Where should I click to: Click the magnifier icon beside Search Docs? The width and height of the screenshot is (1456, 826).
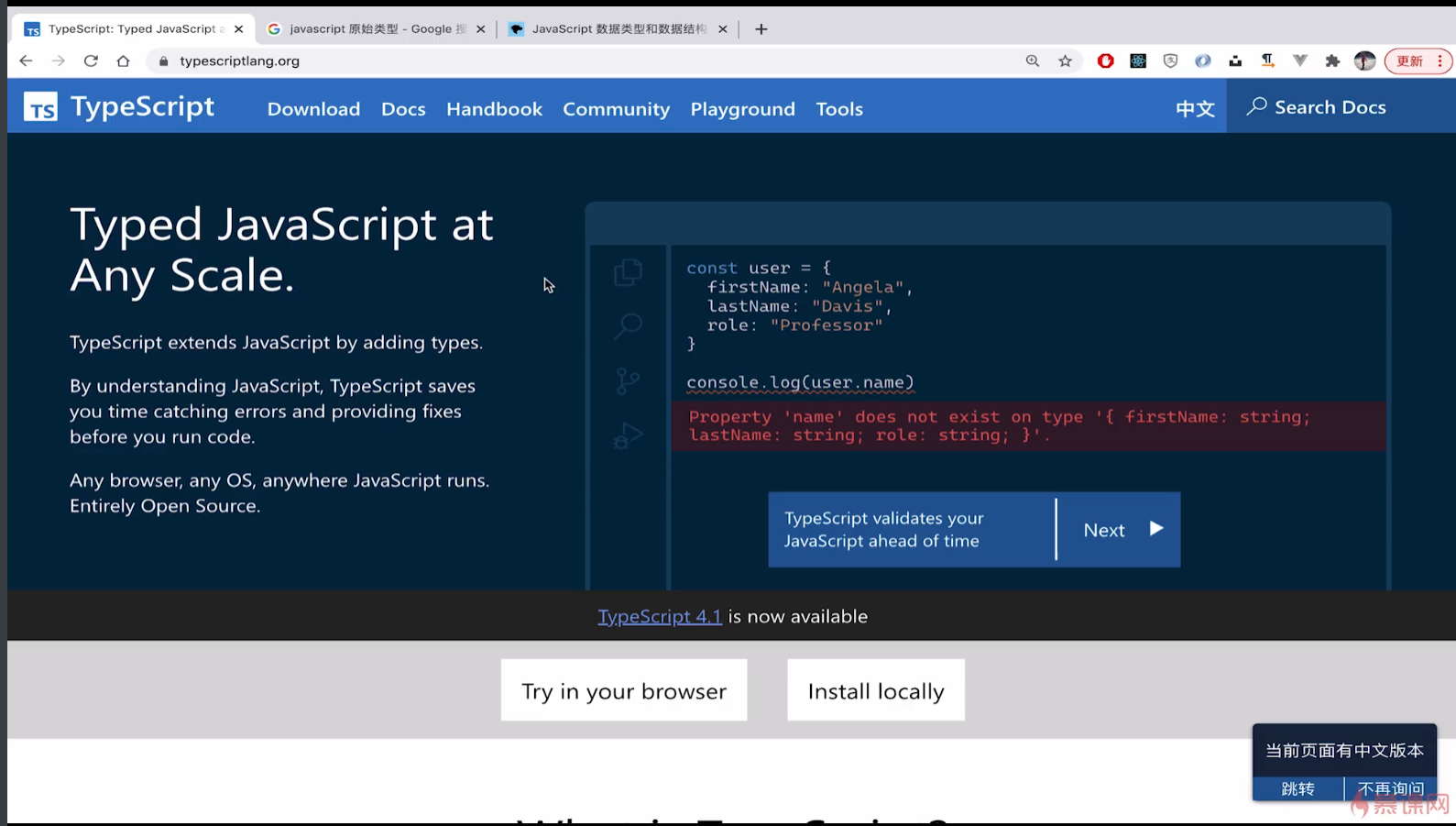point(1256,106)
